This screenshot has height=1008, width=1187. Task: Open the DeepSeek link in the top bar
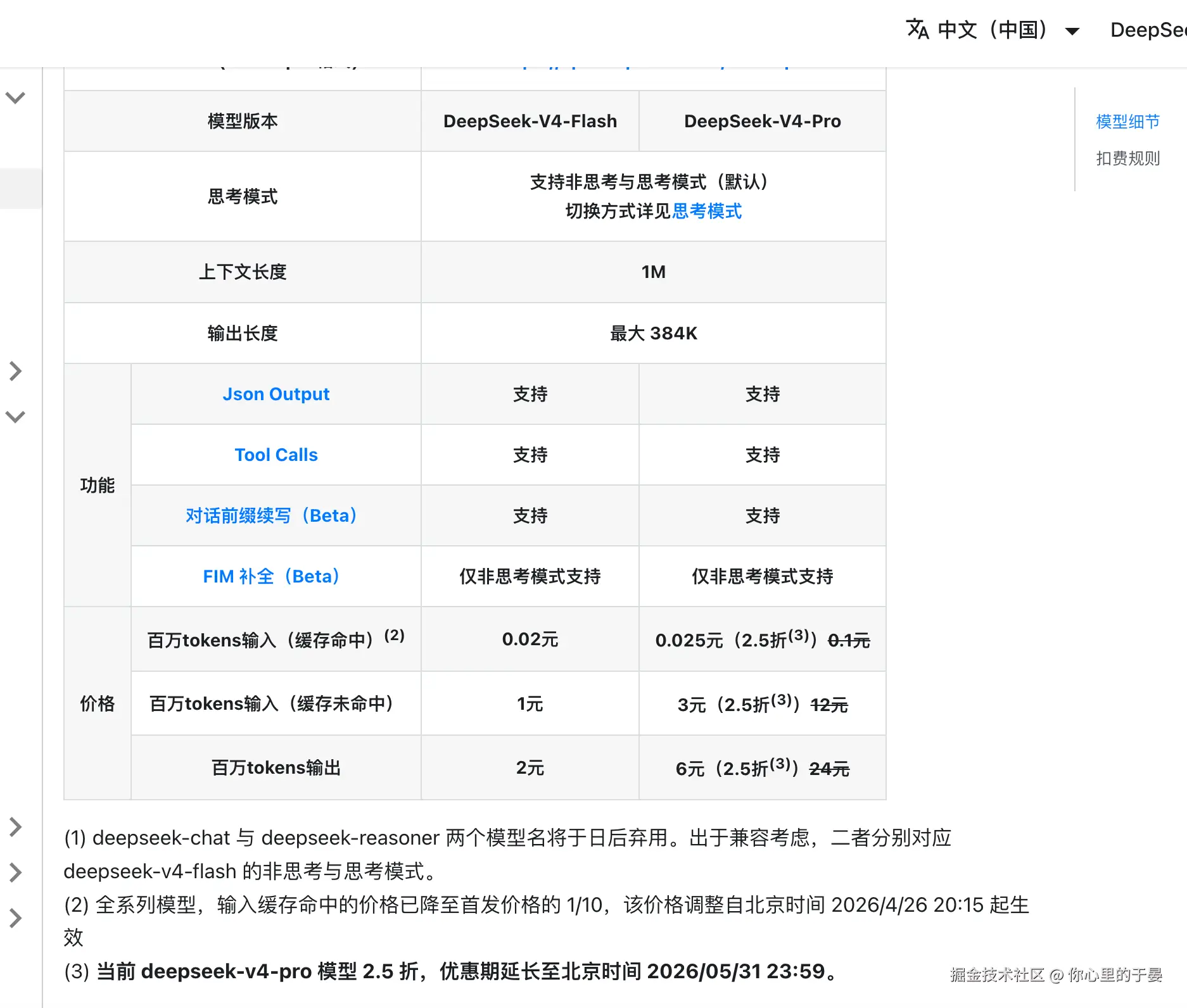click(1148, 30)
